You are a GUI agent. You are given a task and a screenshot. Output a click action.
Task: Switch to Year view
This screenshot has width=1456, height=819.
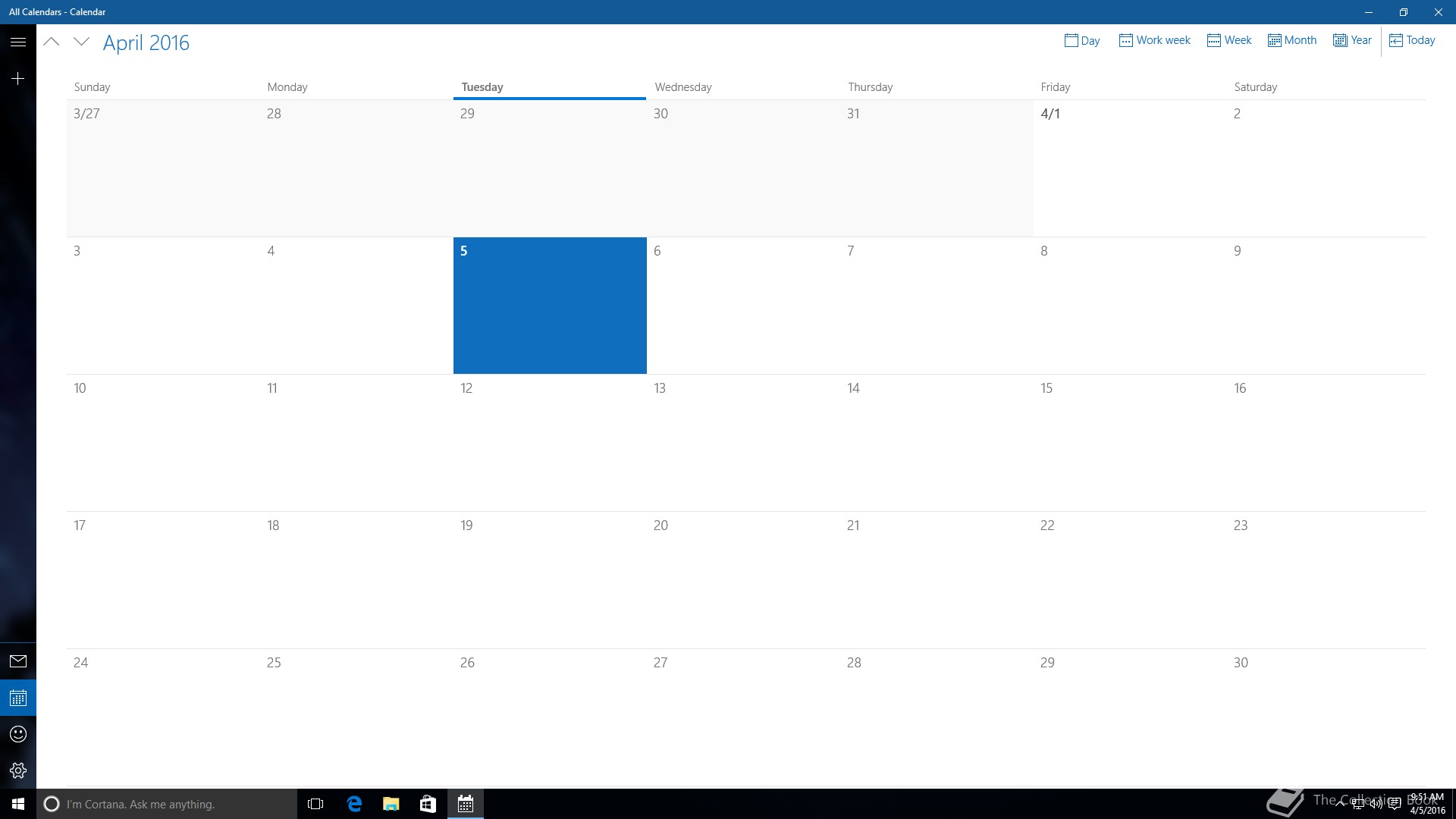1352,40
